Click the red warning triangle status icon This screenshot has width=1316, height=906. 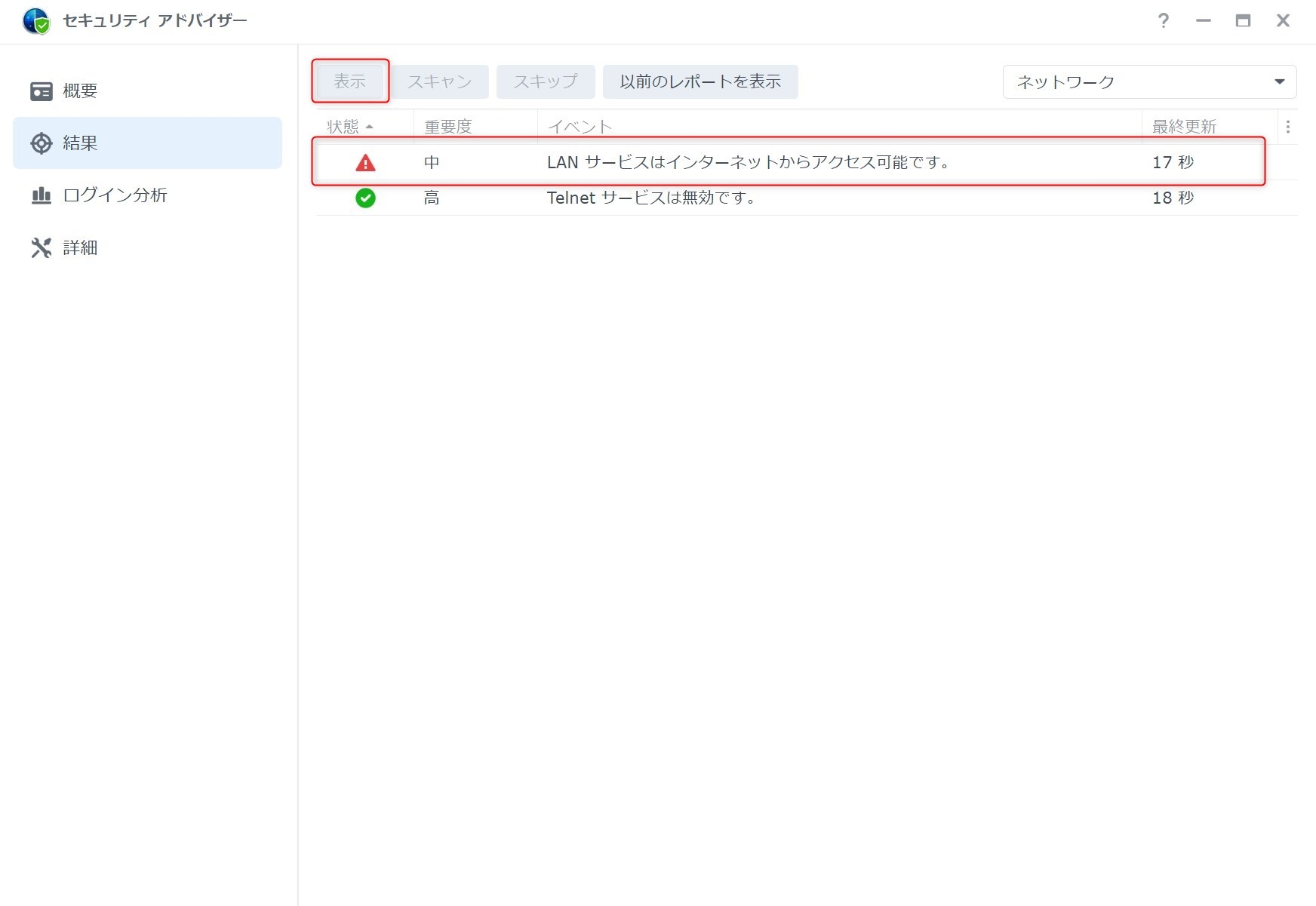[365, 162]
